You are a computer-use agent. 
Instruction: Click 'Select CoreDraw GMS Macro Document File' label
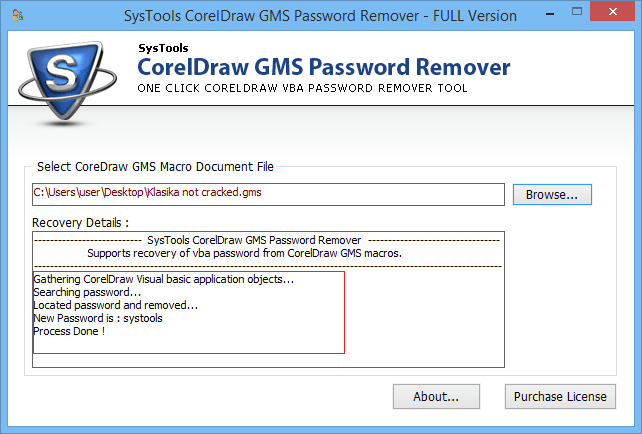(x=155, y=167)
